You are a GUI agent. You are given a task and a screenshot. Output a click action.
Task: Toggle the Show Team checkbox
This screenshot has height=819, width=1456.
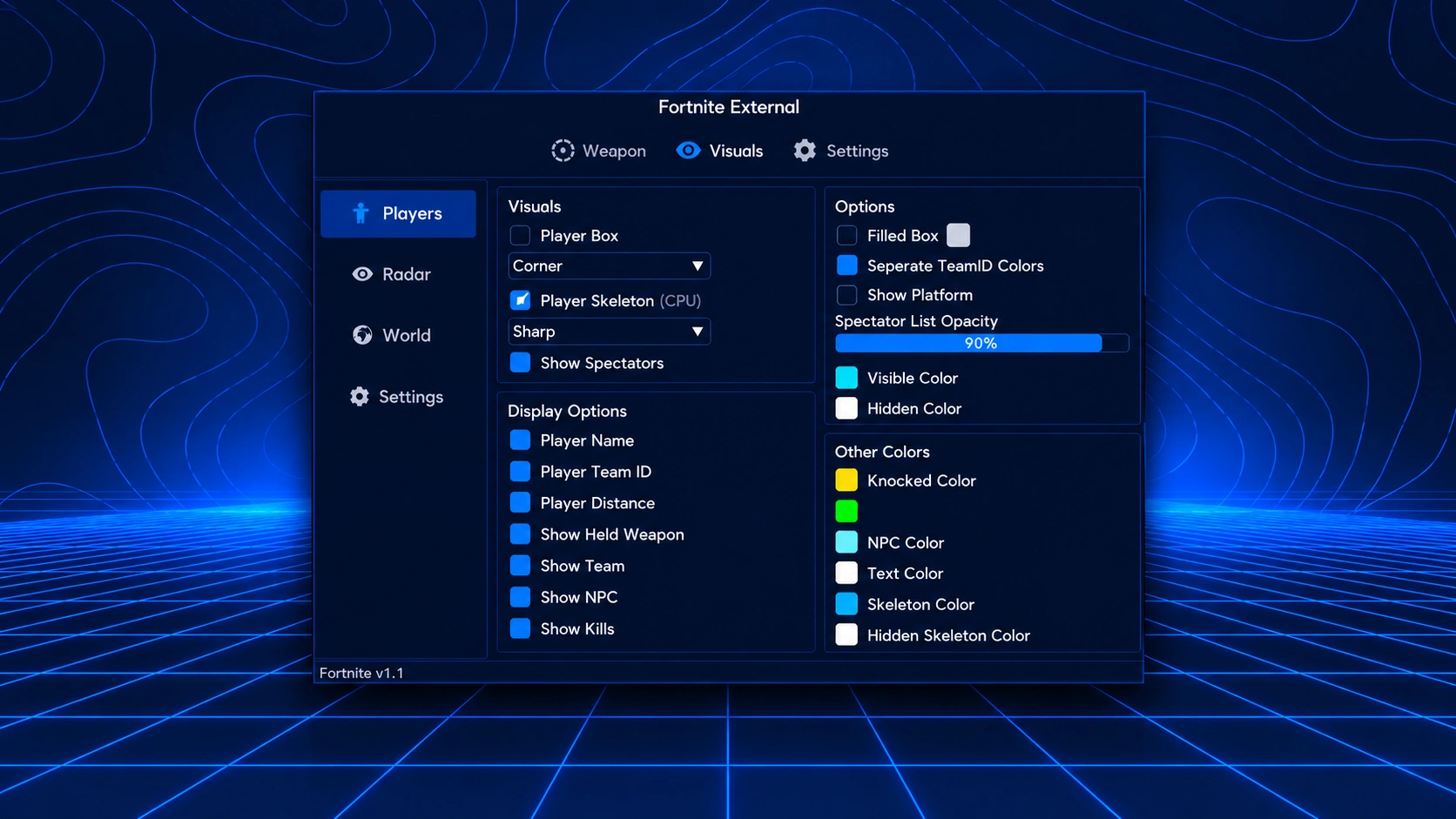click(520, 566)
